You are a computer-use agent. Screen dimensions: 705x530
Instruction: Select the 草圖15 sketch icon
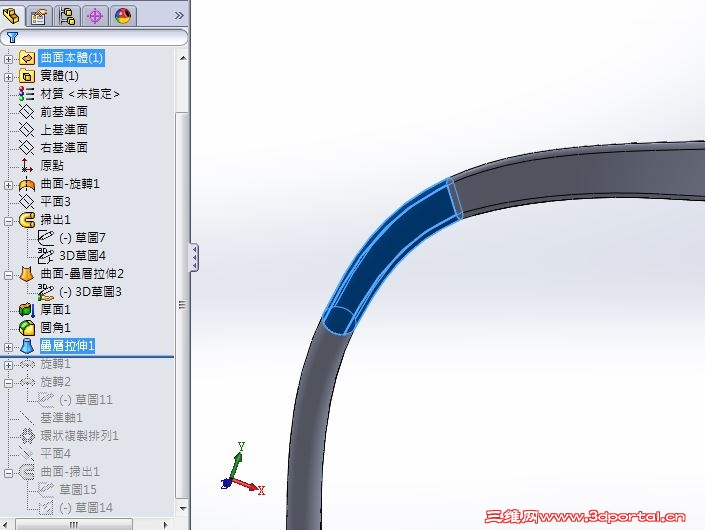pyautogui.click(x=45, y=489)
